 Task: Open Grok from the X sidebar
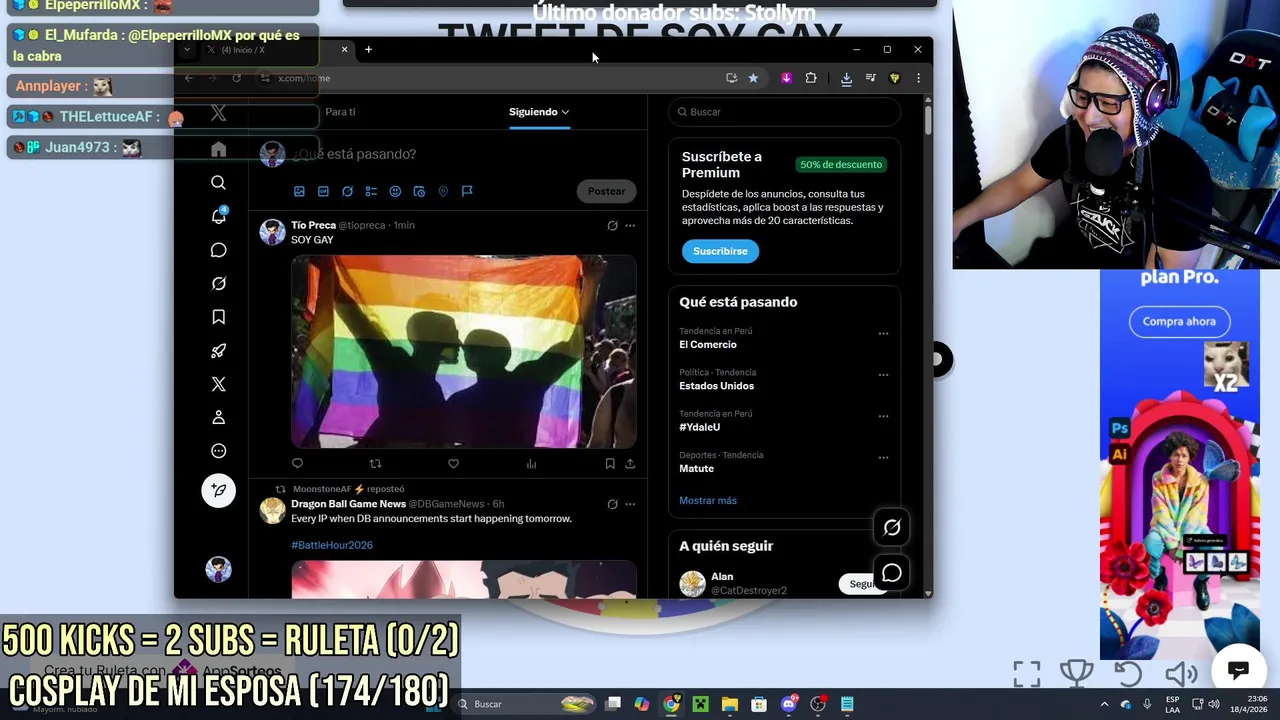tap(218, 284)
